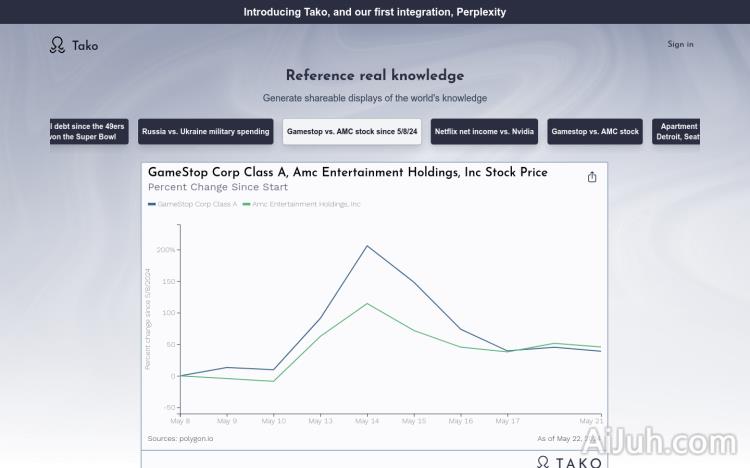Click GameStop peak data point on May 14
This screenshot has height=468, width=750.
[x=367, y=246]
